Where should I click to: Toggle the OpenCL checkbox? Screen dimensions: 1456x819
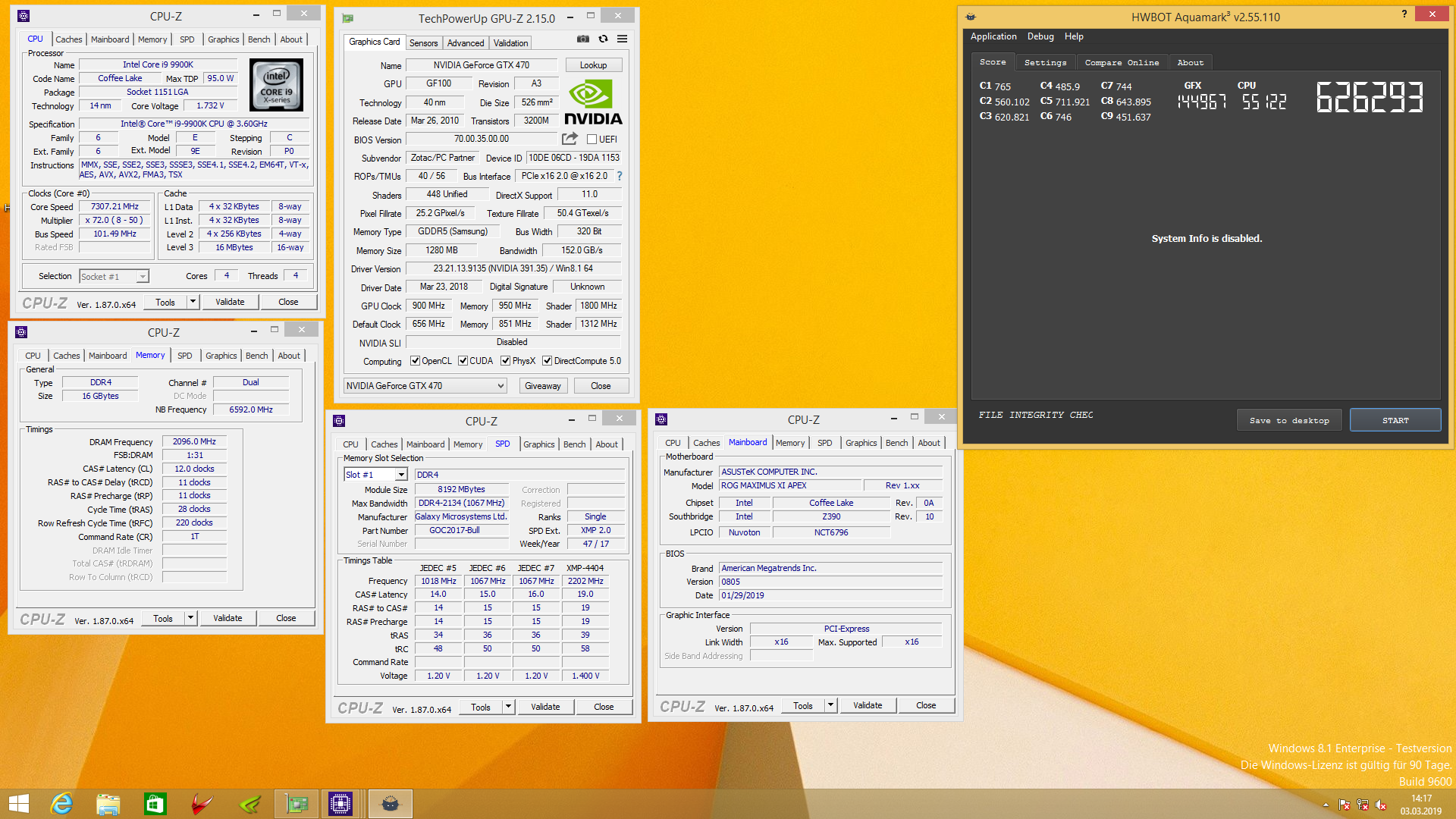(x=415, y=361)
